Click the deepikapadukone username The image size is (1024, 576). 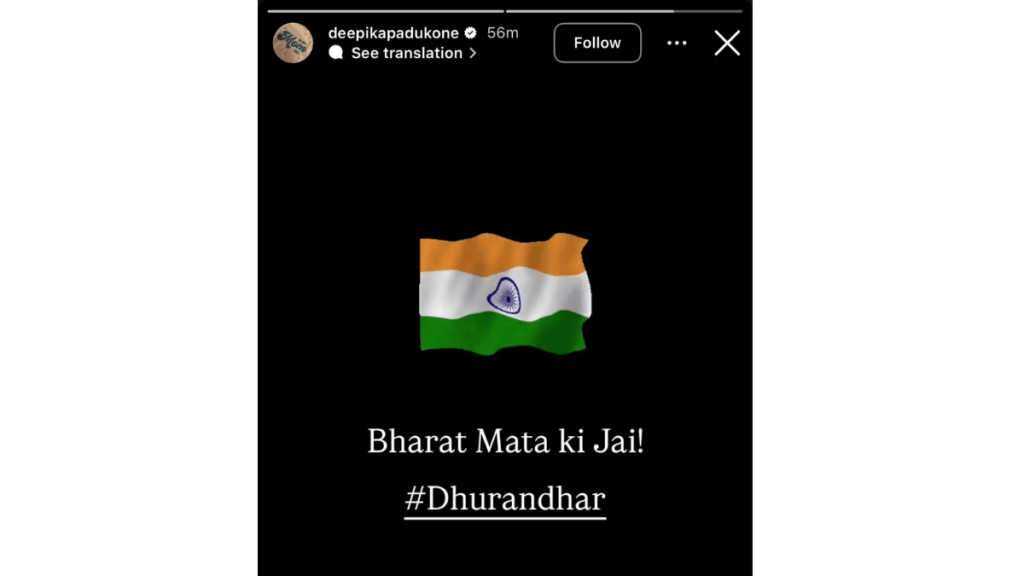point(393,33)
